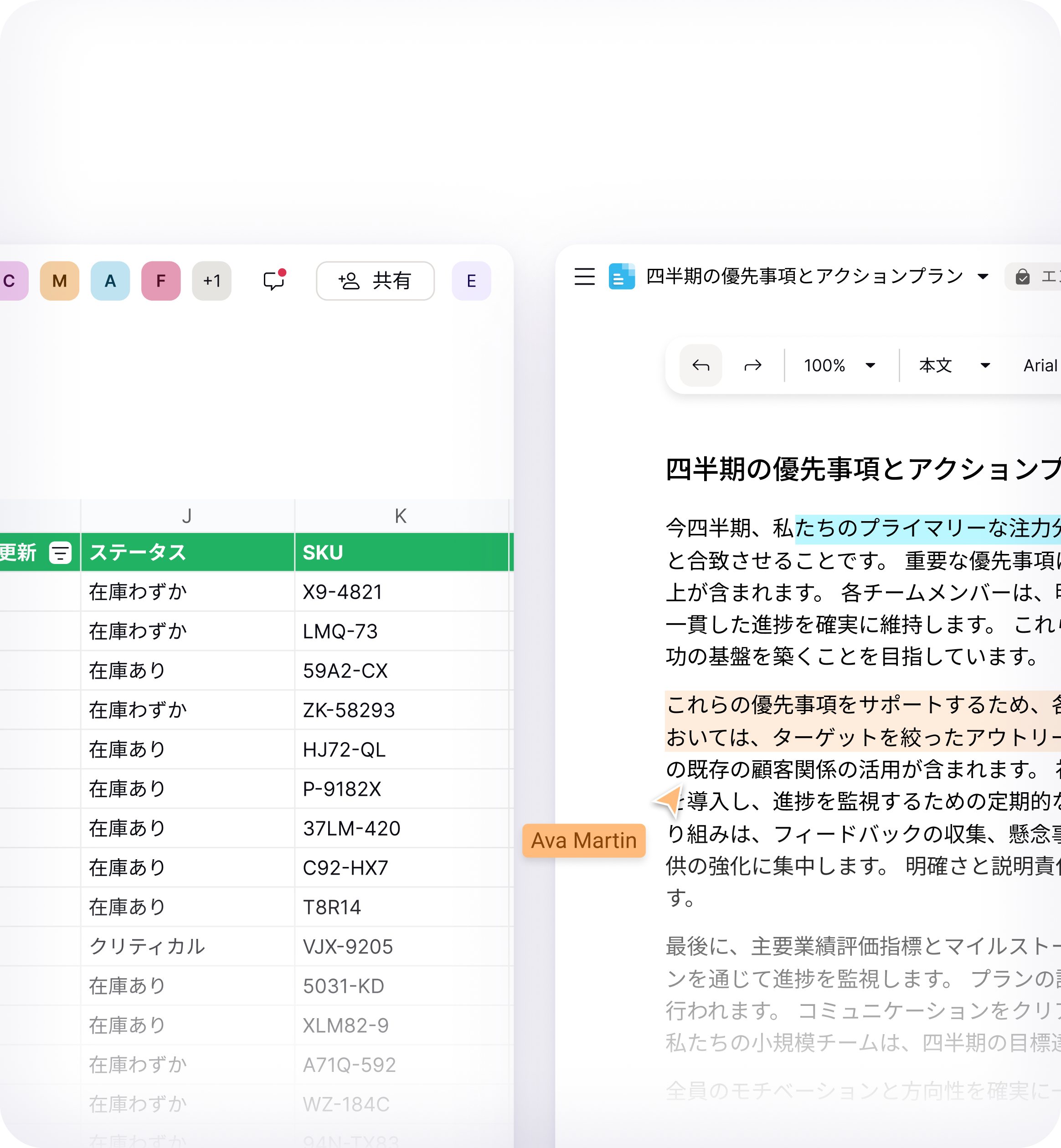Click the blue document file icon
The width and height of the screenshot is (1061, 1148).
point(622,277)
